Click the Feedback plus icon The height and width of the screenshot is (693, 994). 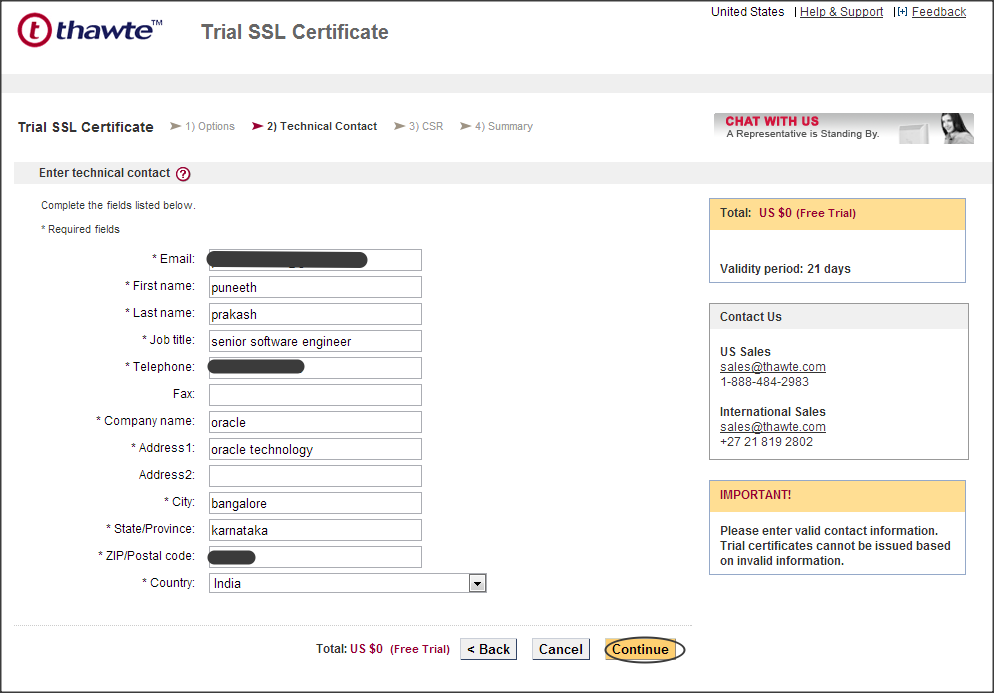(902, 11)
